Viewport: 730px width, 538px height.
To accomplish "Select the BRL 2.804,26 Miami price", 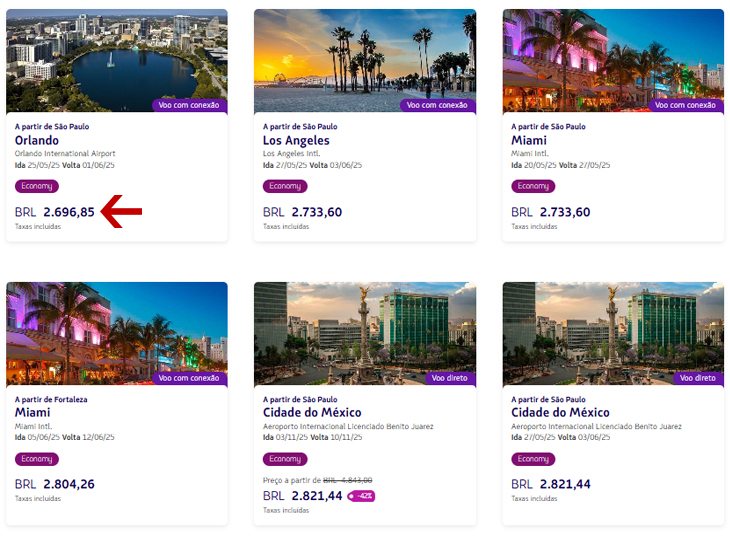I will tap(55, 484).
